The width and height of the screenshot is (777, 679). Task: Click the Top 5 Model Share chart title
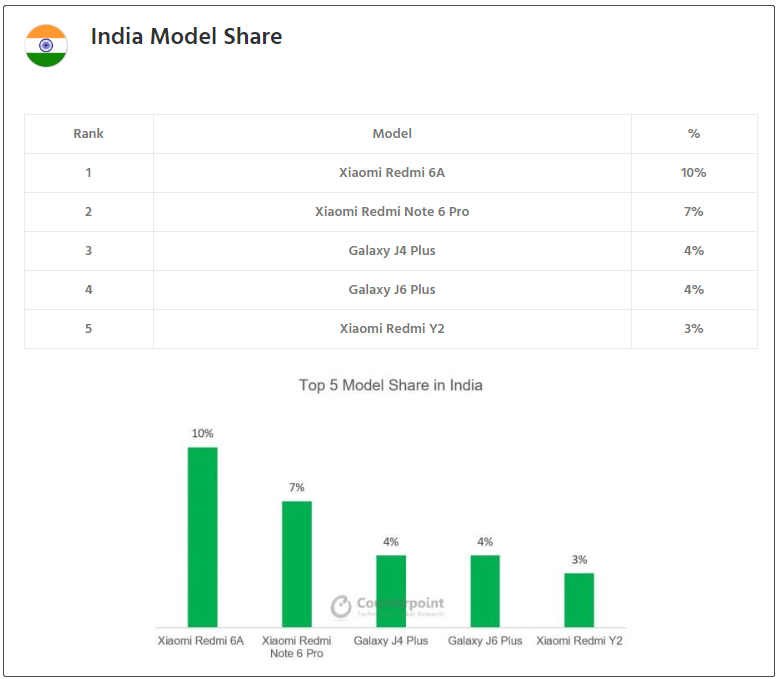[391, 385]
